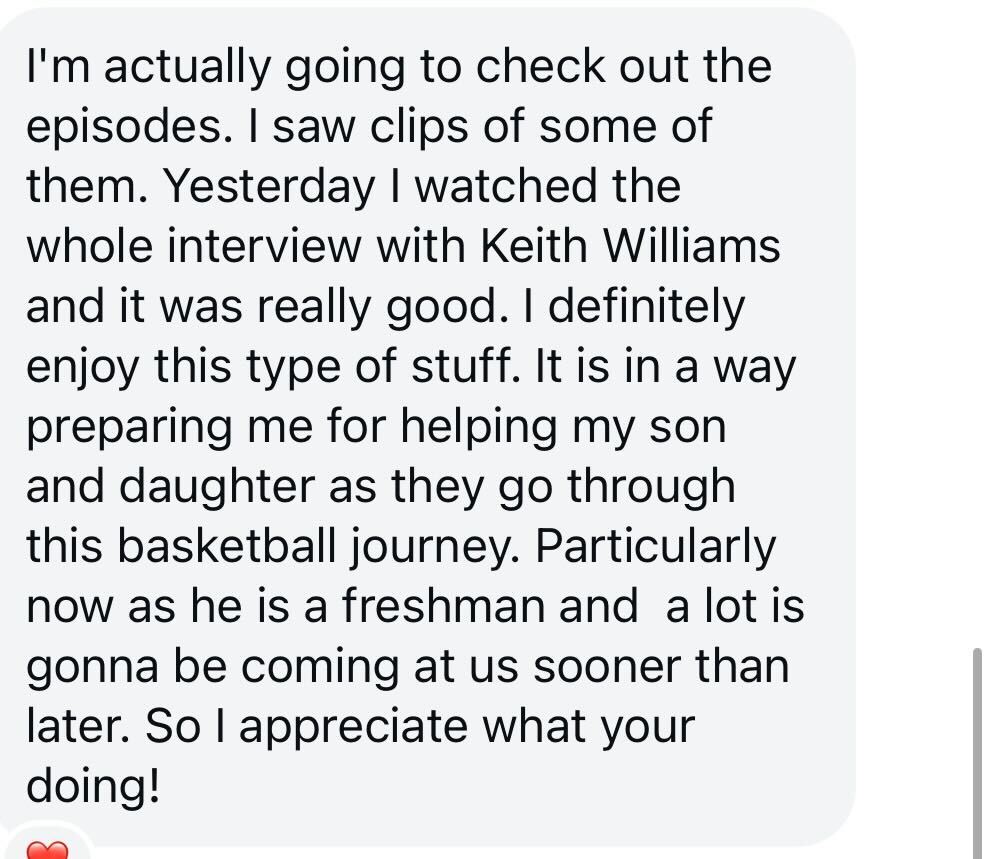Image resolution: width=991 pixels, height=859 pixels.
Task: Click the word "daughter" in the message
Action: [x=216, y=488]
